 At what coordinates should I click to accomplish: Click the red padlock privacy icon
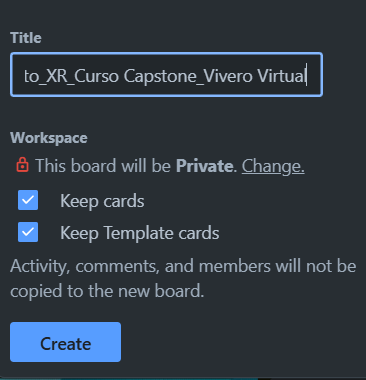click(x=22, y=165)
